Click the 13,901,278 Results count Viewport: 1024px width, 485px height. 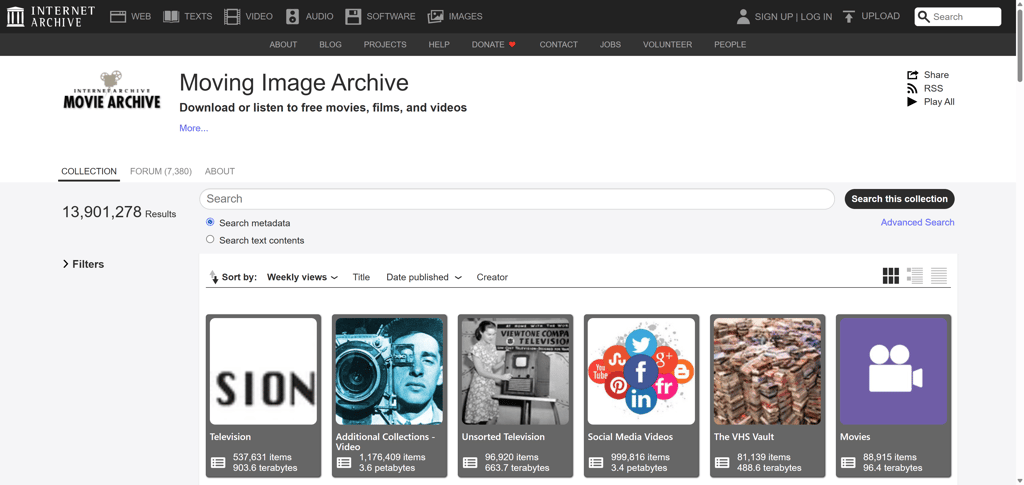(119, 212)
